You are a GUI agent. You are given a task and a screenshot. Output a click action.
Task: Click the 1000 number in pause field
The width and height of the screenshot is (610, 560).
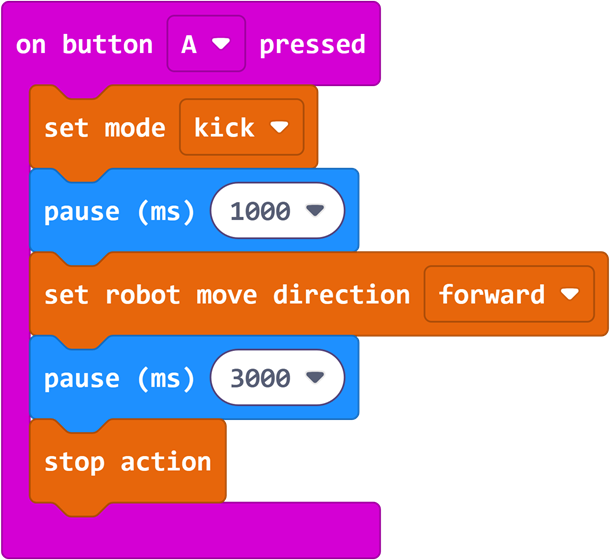260,212
